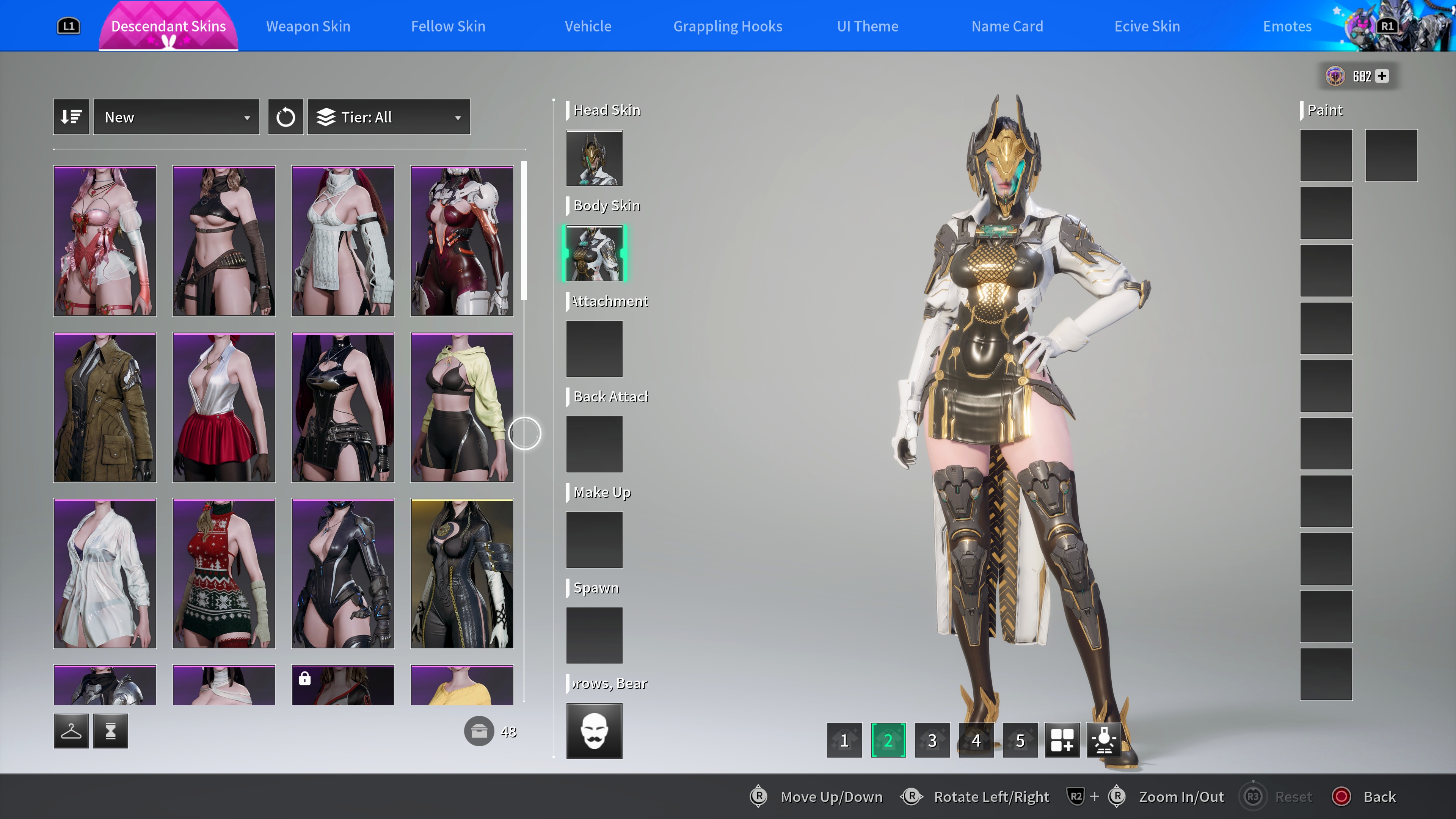The height and width of the screenshot is (819, 1456).
Task: Switch to preset slot 5
Action: point(1020,740)
